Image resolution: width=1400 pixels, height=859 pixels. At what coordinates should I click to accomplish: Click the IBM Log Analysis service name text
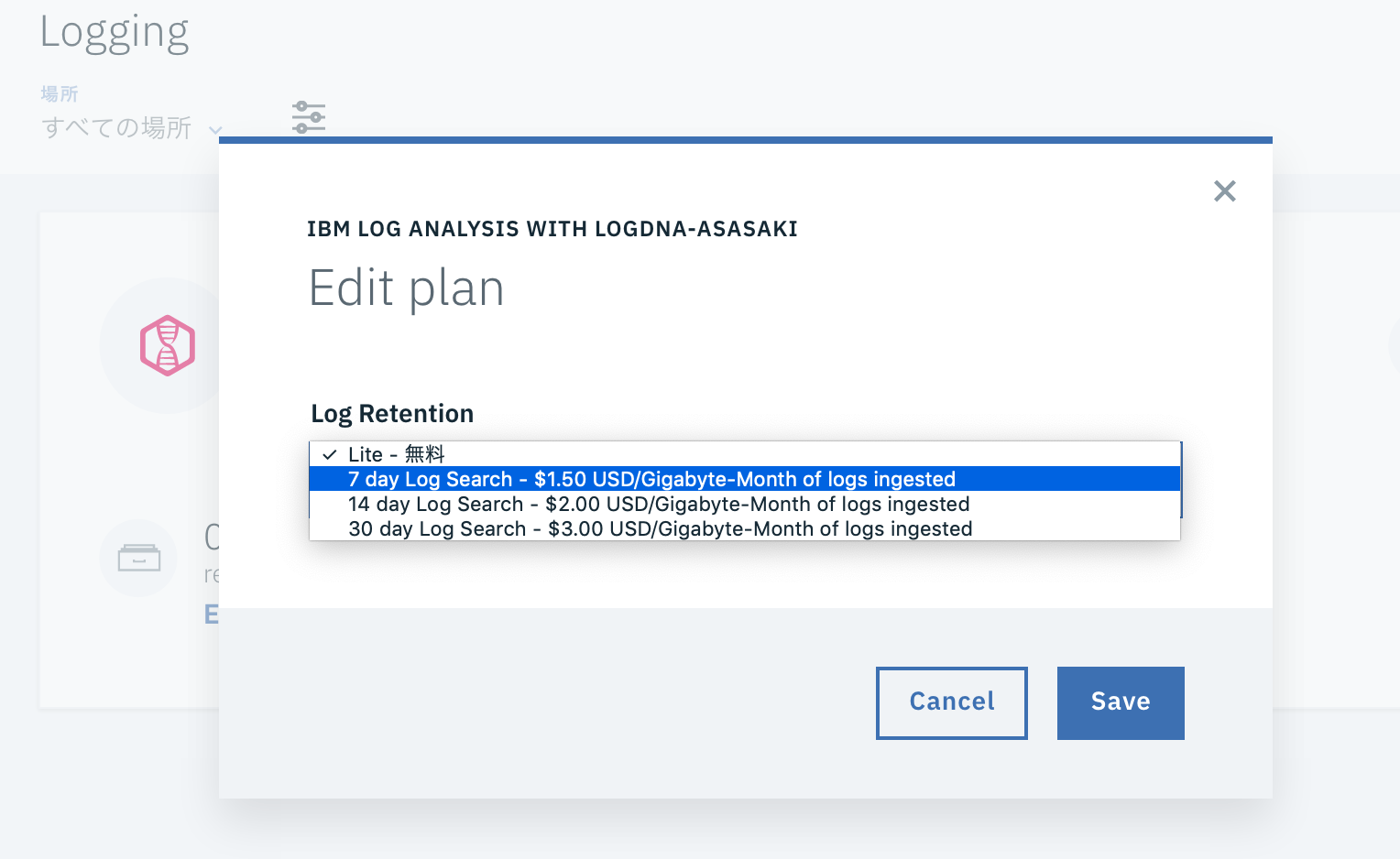[x=552, y=229]
